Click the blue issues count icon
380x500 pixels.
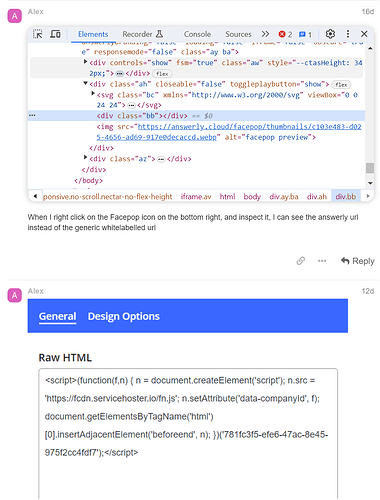point(302,34)
